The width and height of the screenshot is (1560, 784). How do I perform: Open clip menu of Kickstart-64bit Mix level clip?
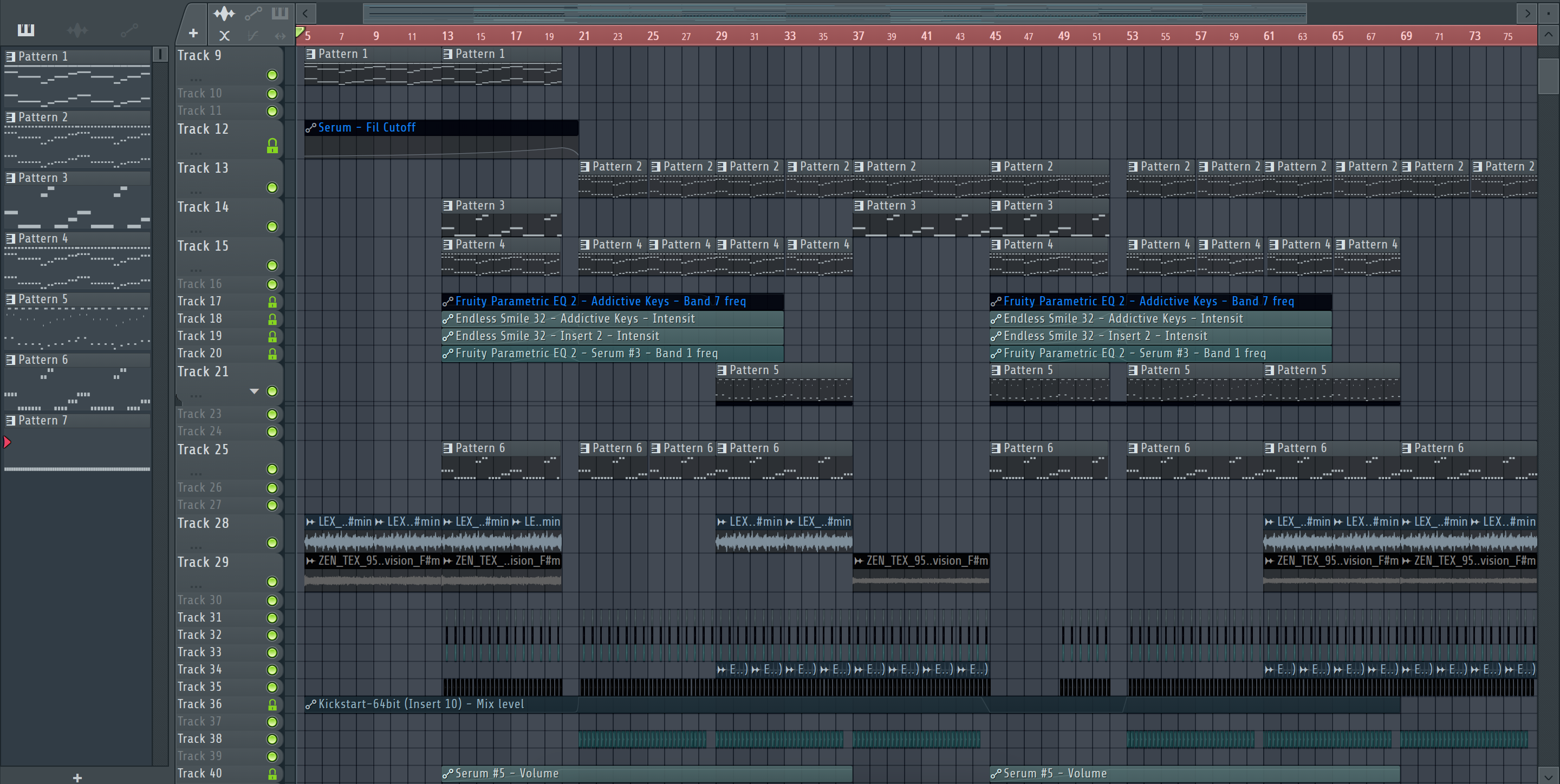[311, 704]
